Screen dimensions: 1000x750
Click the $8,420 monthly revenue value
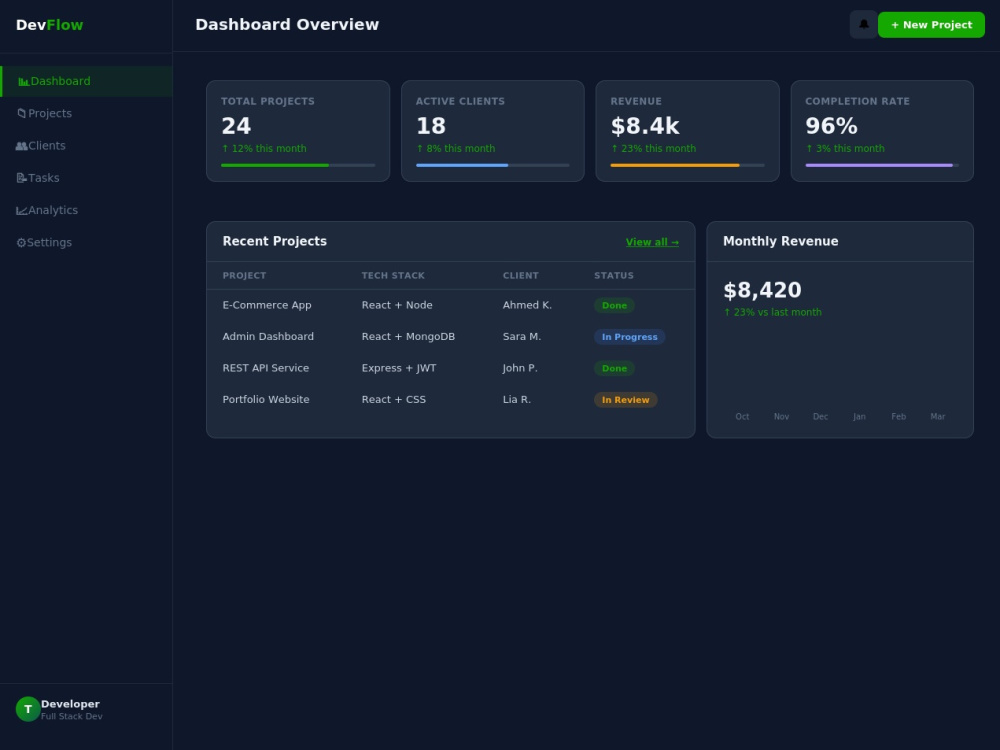click(x=762, y=290)
